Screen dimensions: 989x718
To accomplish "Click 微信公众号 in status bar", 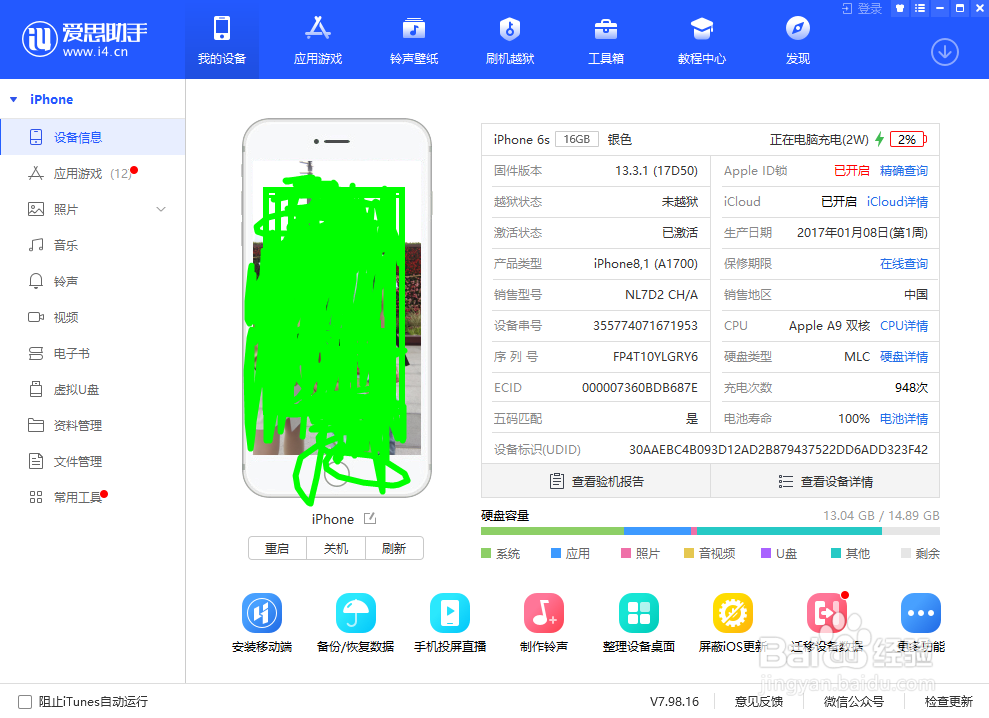I will [x=853, y=702].
